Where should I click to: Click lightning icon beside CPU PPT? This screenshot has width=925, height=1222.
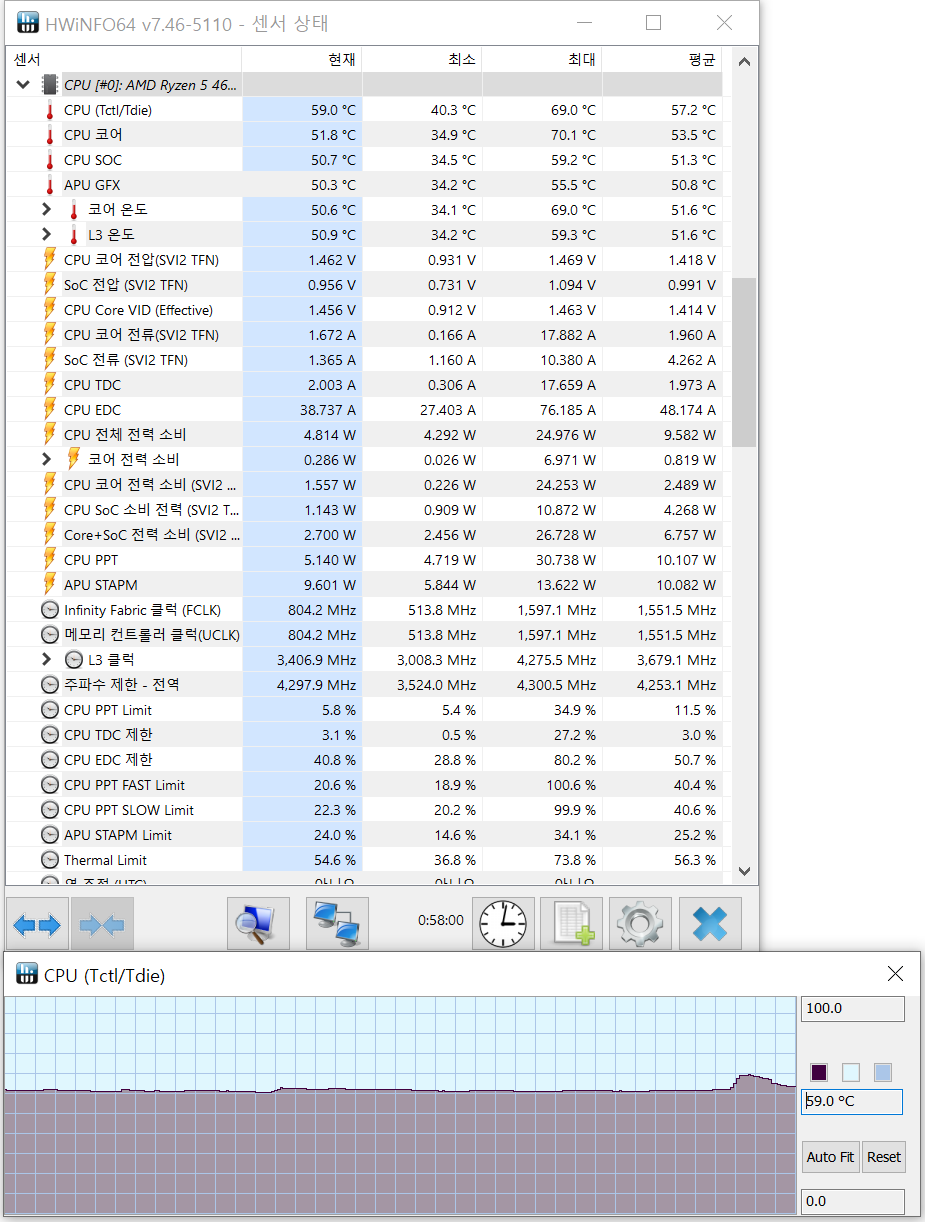[50, 560]
